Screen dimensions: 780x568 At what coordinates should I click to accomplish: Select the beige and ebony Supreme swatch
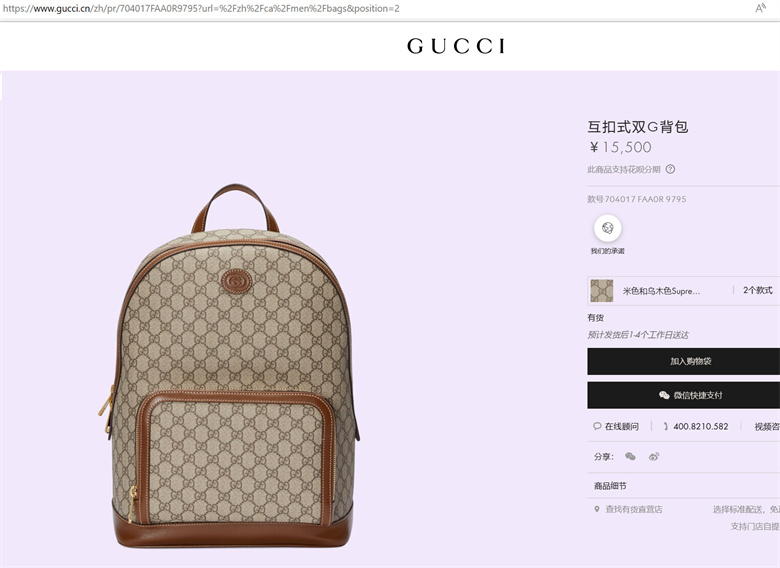click(x=601, y=290)
